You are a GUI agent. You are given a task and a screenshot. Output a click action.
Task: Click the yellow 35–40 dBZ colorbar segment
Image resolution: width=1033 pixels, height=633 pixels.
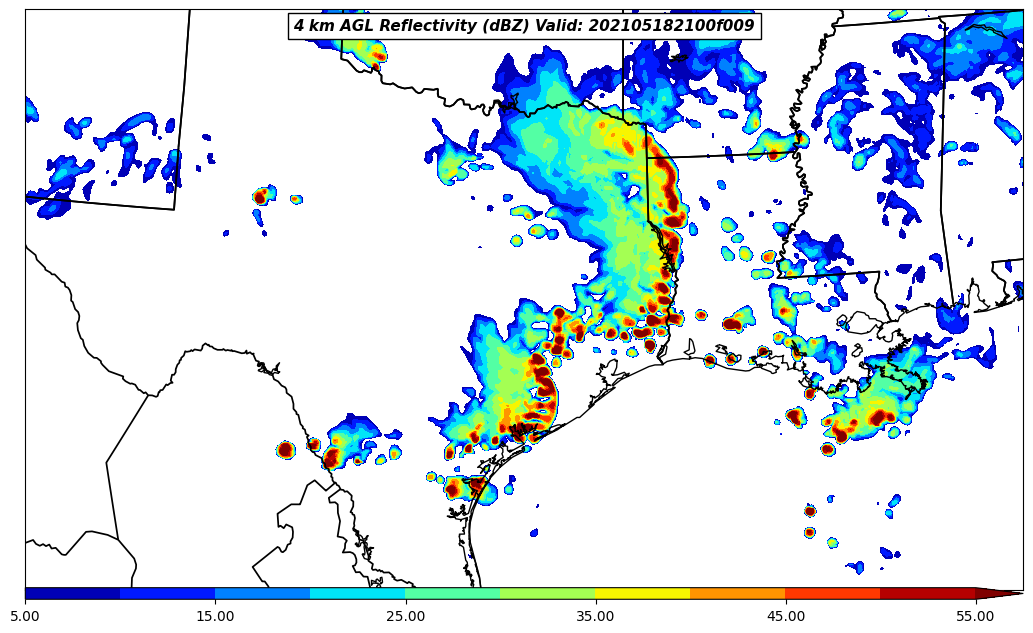642,593
